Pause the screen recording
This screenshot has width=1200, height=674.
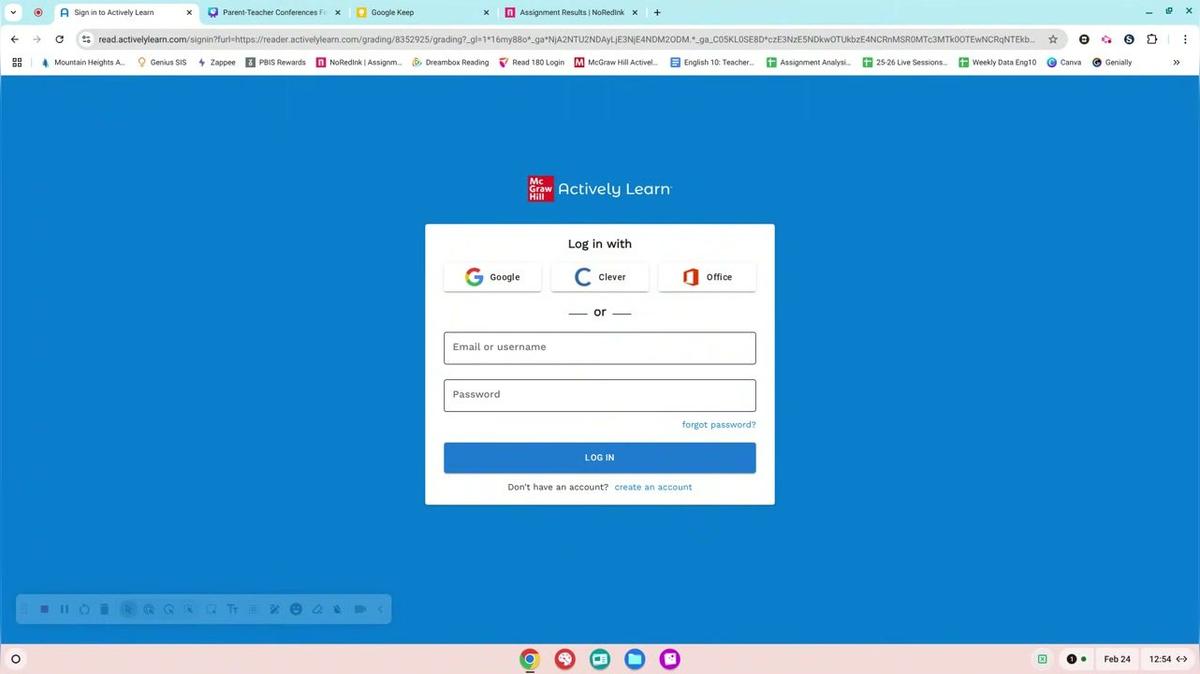pos(64,609)
